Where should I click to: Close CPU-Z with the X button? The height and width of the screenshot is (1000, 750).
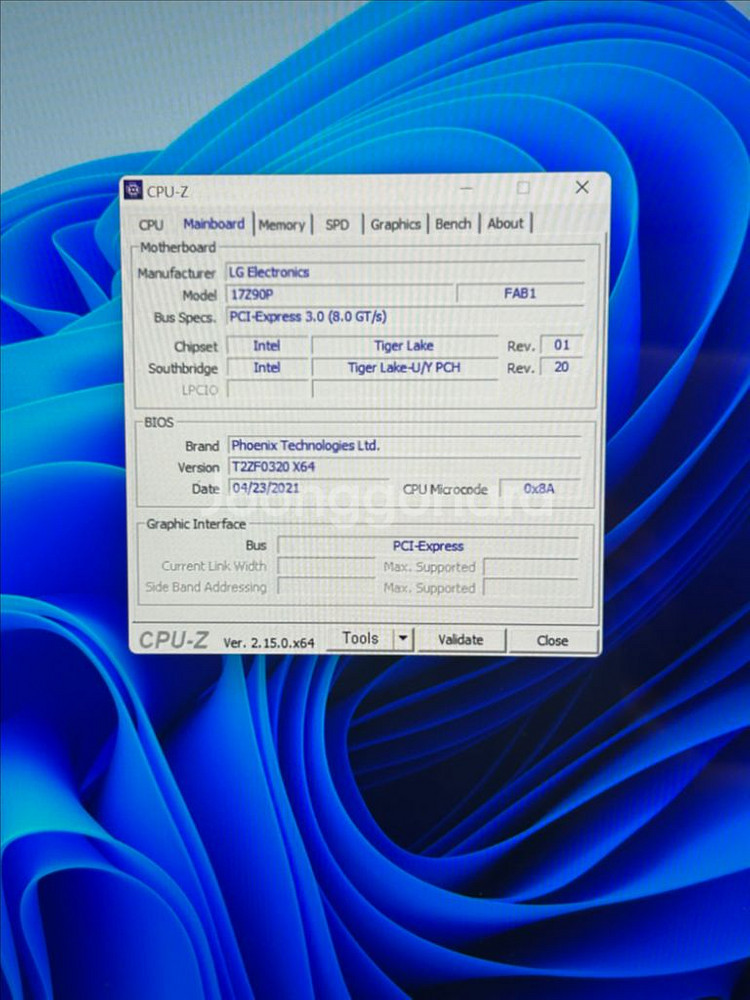[x=582, y=187]
